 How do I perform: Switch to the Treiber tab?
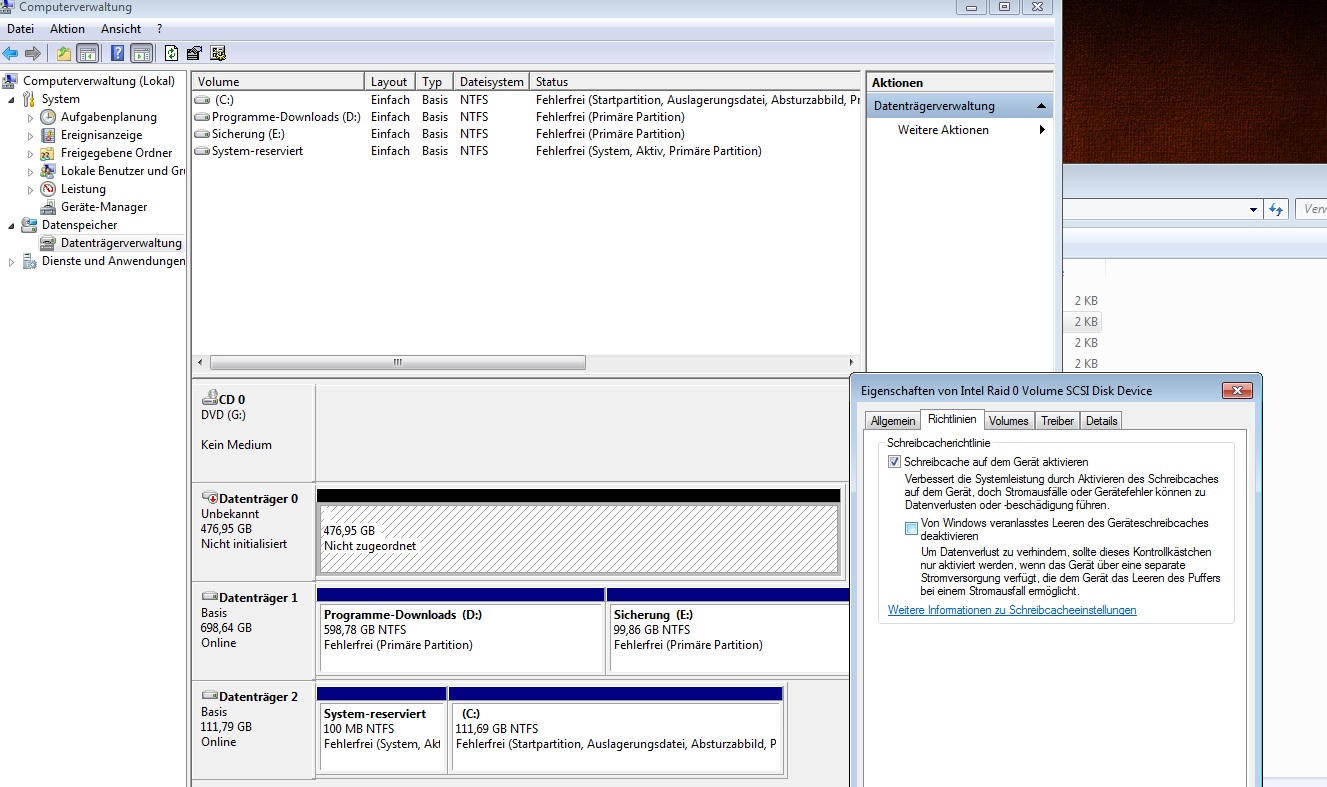point(1057,421)
